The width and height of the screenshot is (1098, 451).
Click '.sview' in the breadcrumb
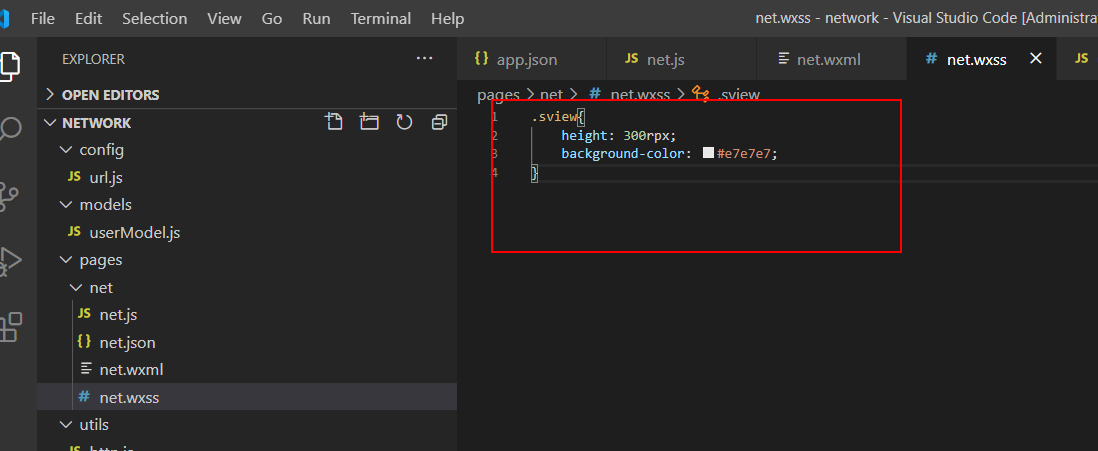tap(738, 94)
